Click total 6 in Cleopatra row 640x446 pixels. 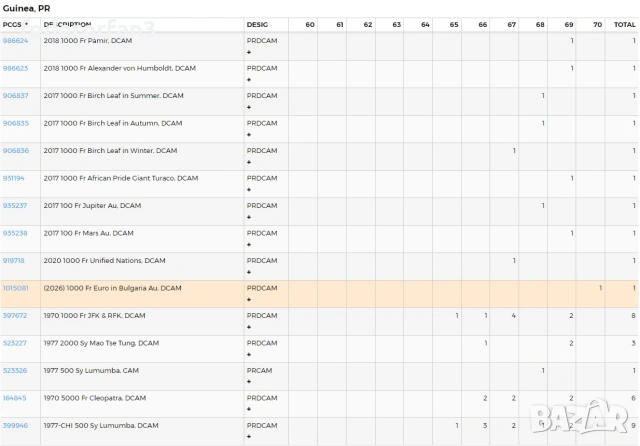[x=633, y=398]
